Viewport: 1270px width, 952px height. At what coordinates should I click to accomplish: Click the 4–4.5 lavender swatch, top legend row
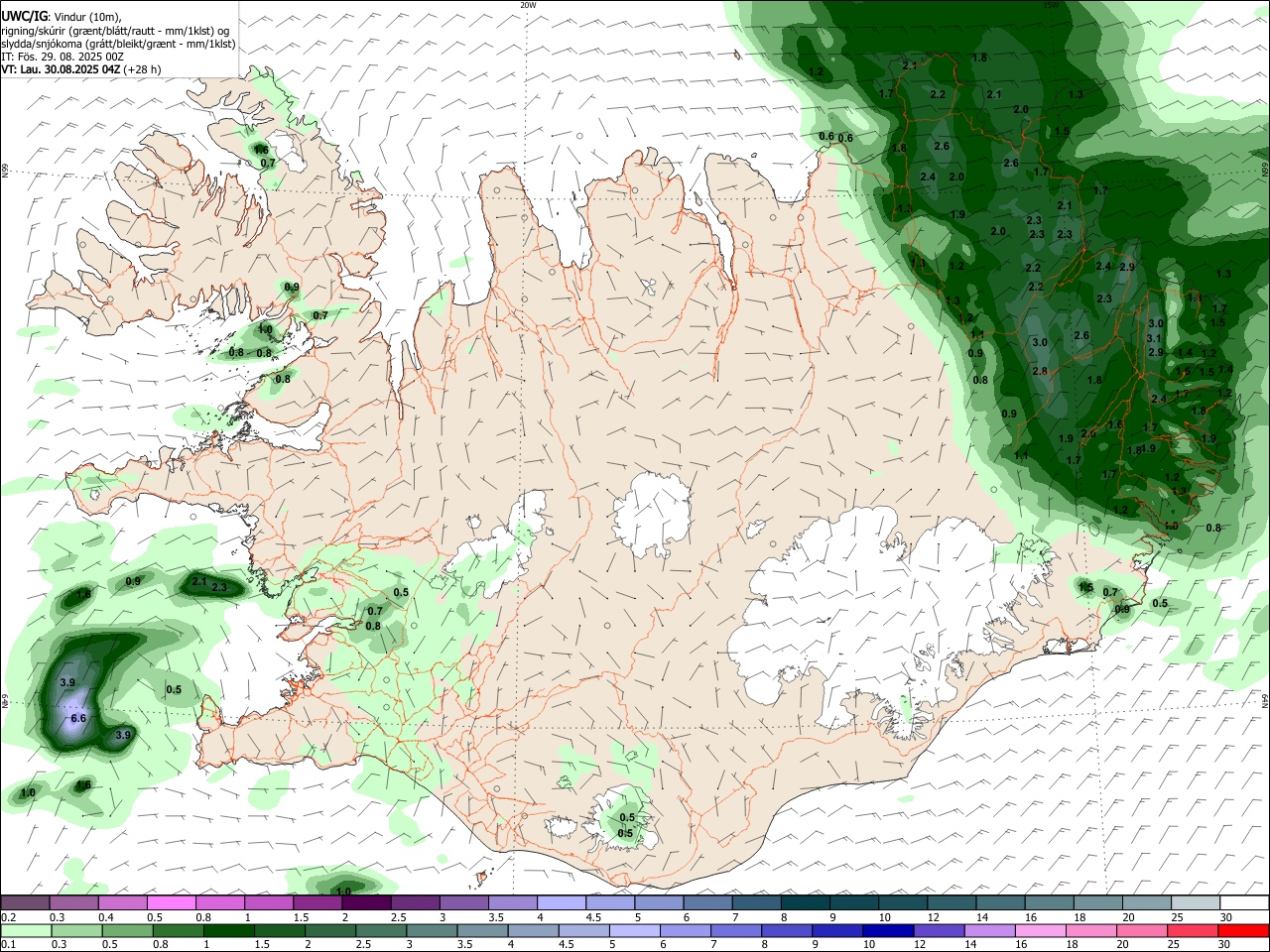point(562,902)
